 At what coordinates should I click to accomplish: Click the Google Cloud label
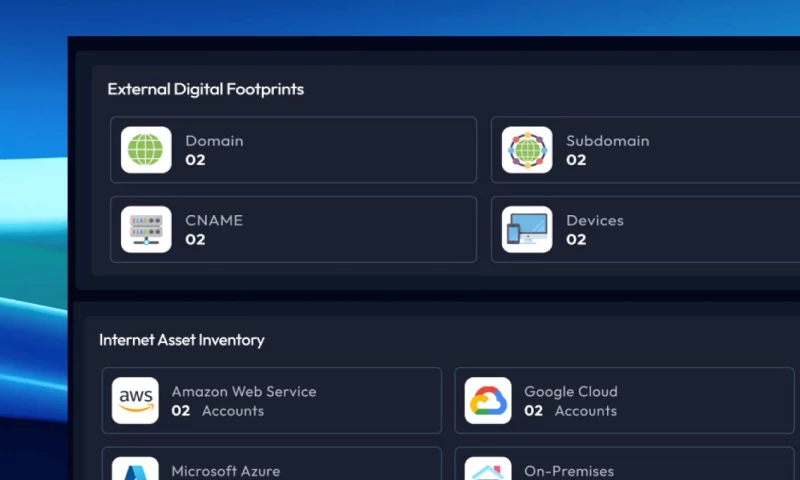(571, 392)
